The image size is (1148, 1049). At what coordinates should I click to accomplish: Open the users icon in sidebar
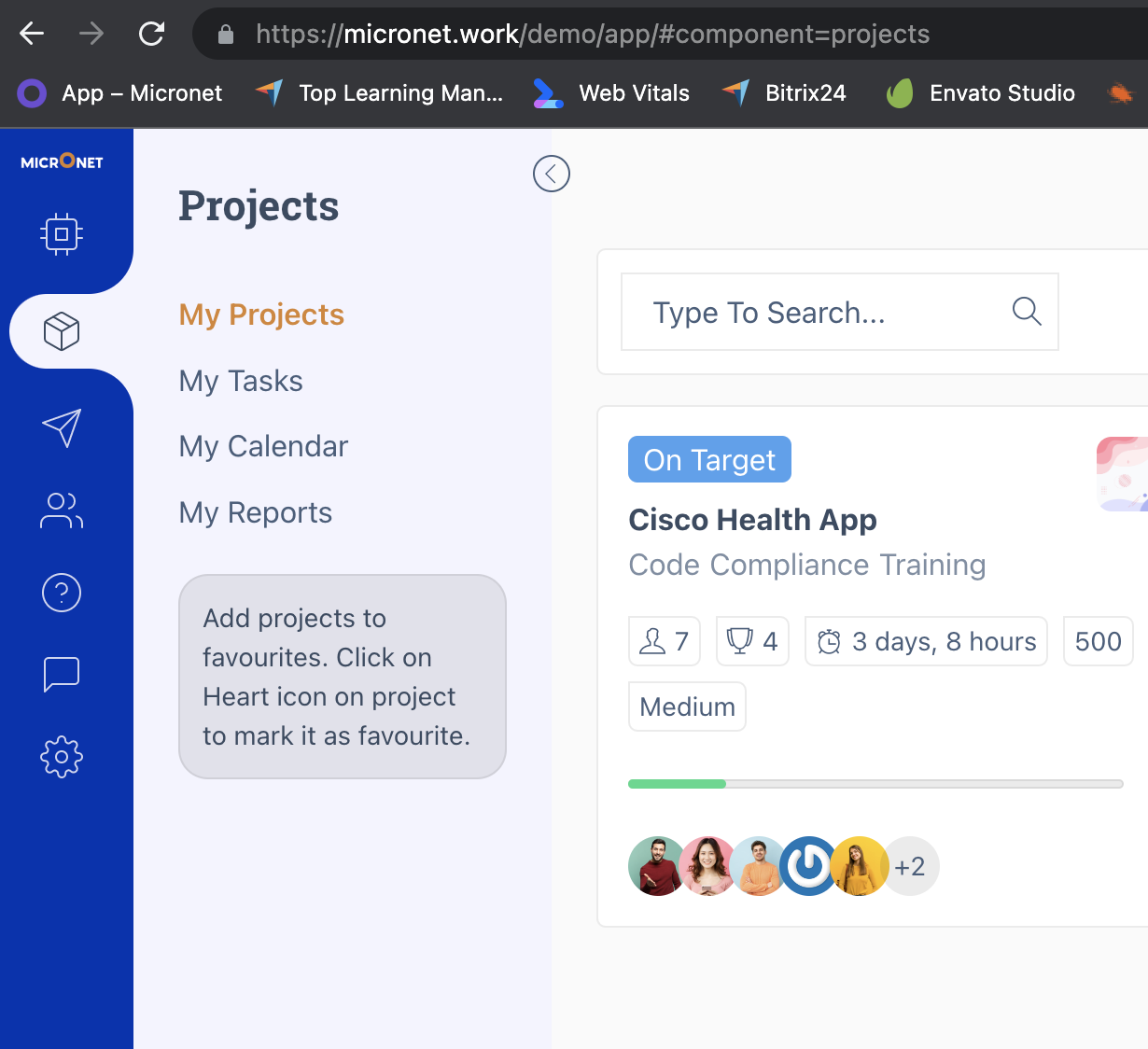pyautogui.click(x=62, y=511)
